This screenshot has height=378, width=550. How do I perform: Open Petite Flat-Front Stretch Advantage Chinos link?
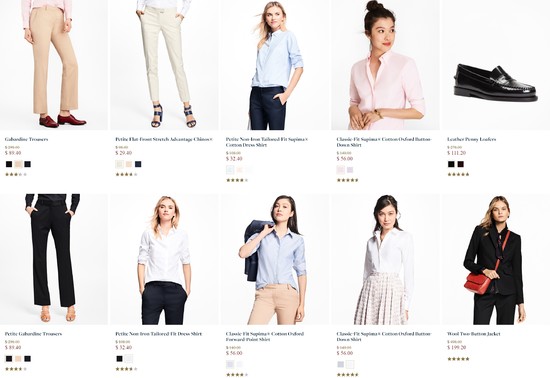click(164, 139)
